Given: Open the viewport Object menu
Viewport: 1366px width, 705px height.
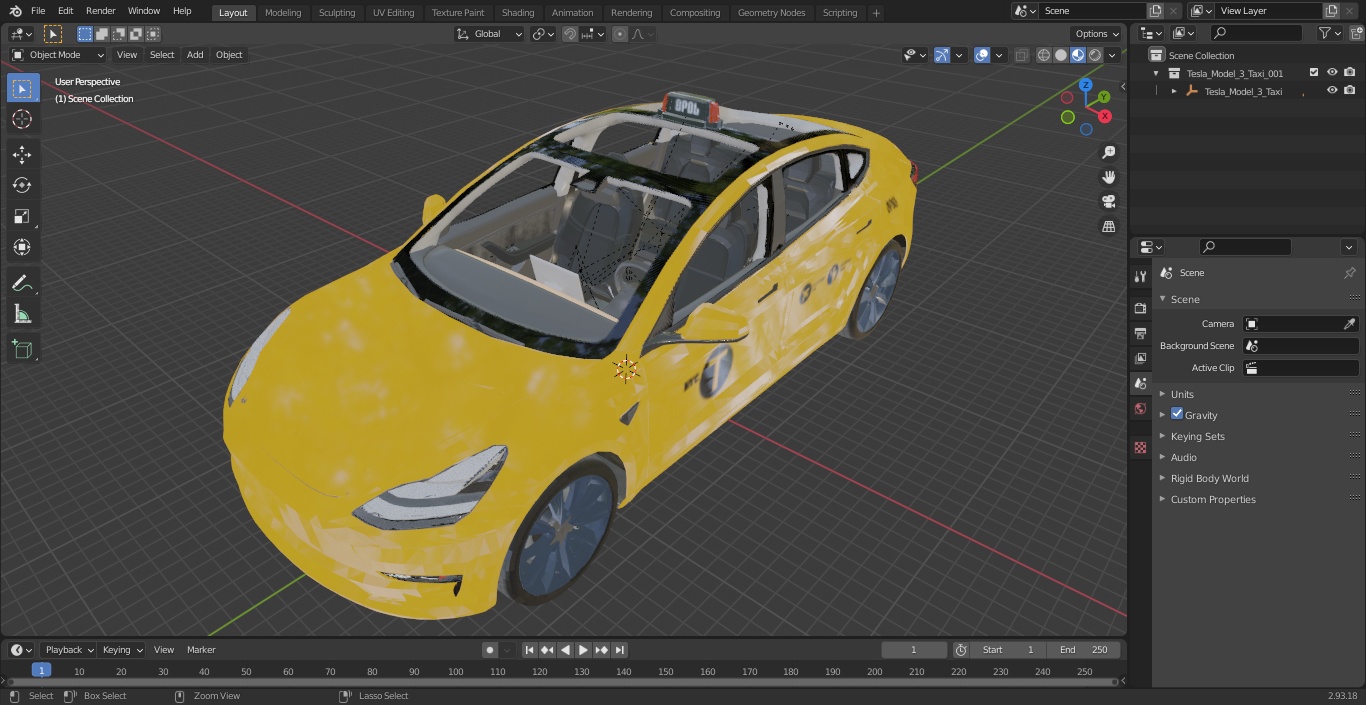Looking at the screenshot, I should (x=229, y=55).
